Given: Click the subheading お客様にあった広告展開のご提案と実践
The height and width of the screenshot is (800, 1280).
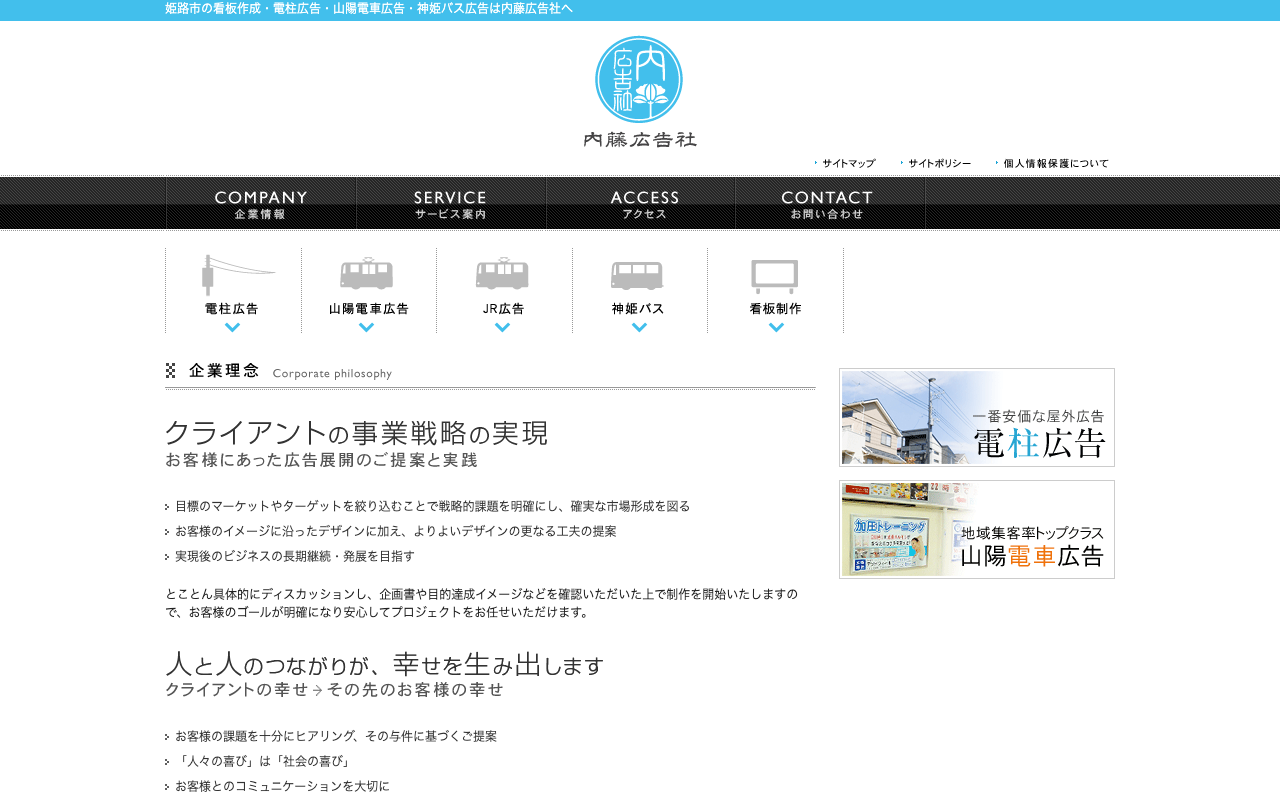Looking at the screenshot, I should 321,460.
